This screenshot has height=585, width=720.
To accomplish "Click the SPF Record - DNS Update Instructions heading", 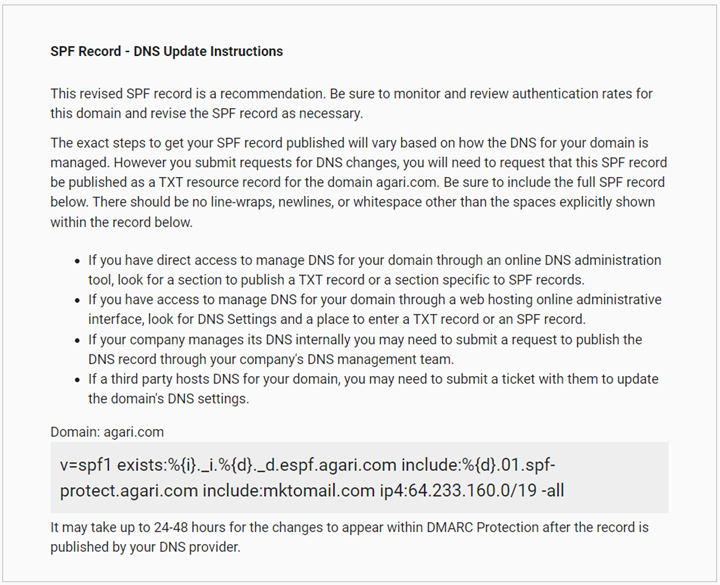I will coord(166,51).
